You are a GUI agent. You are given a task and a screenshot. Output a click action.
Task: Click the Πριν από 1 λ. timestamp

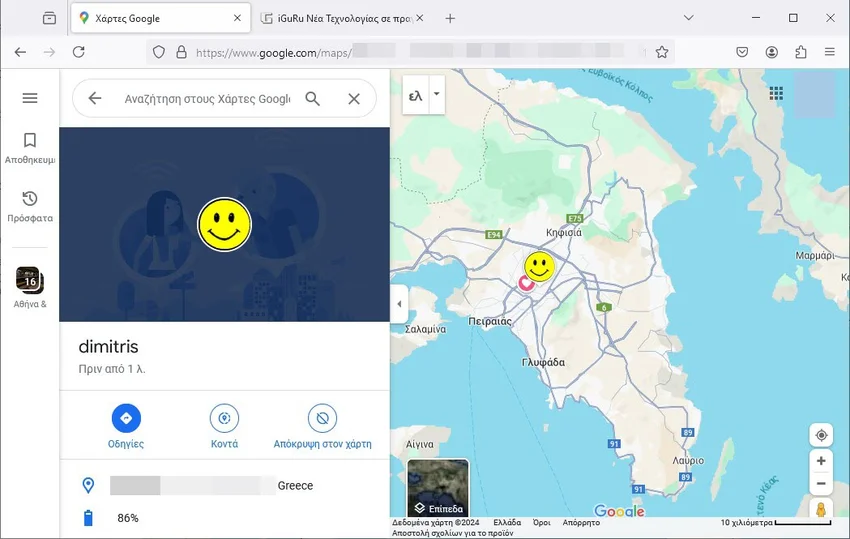112,369
